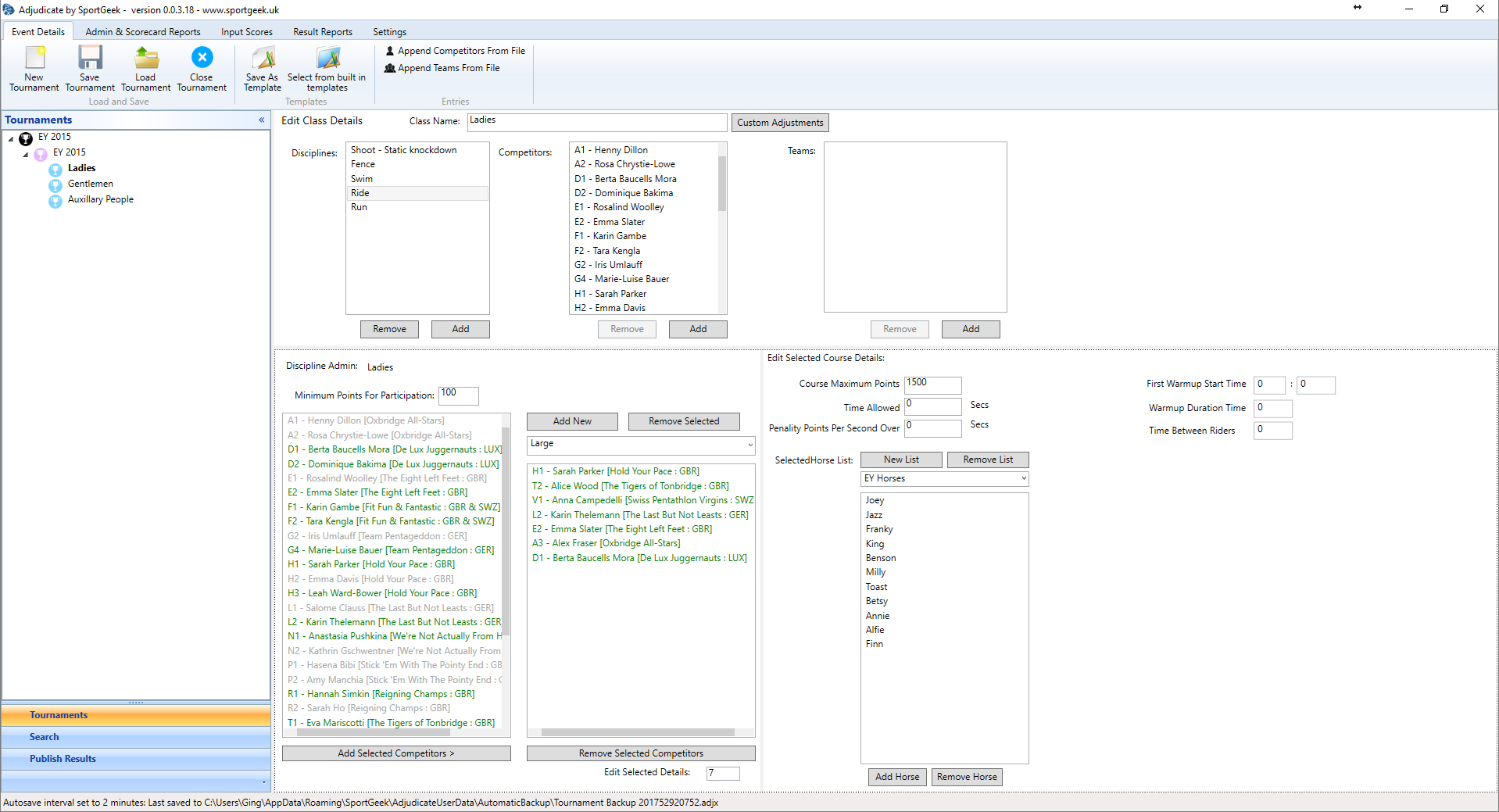Collapse the nested EY 2015 event node
This screenshot has width=1499, height=812.
click(26, 154)
